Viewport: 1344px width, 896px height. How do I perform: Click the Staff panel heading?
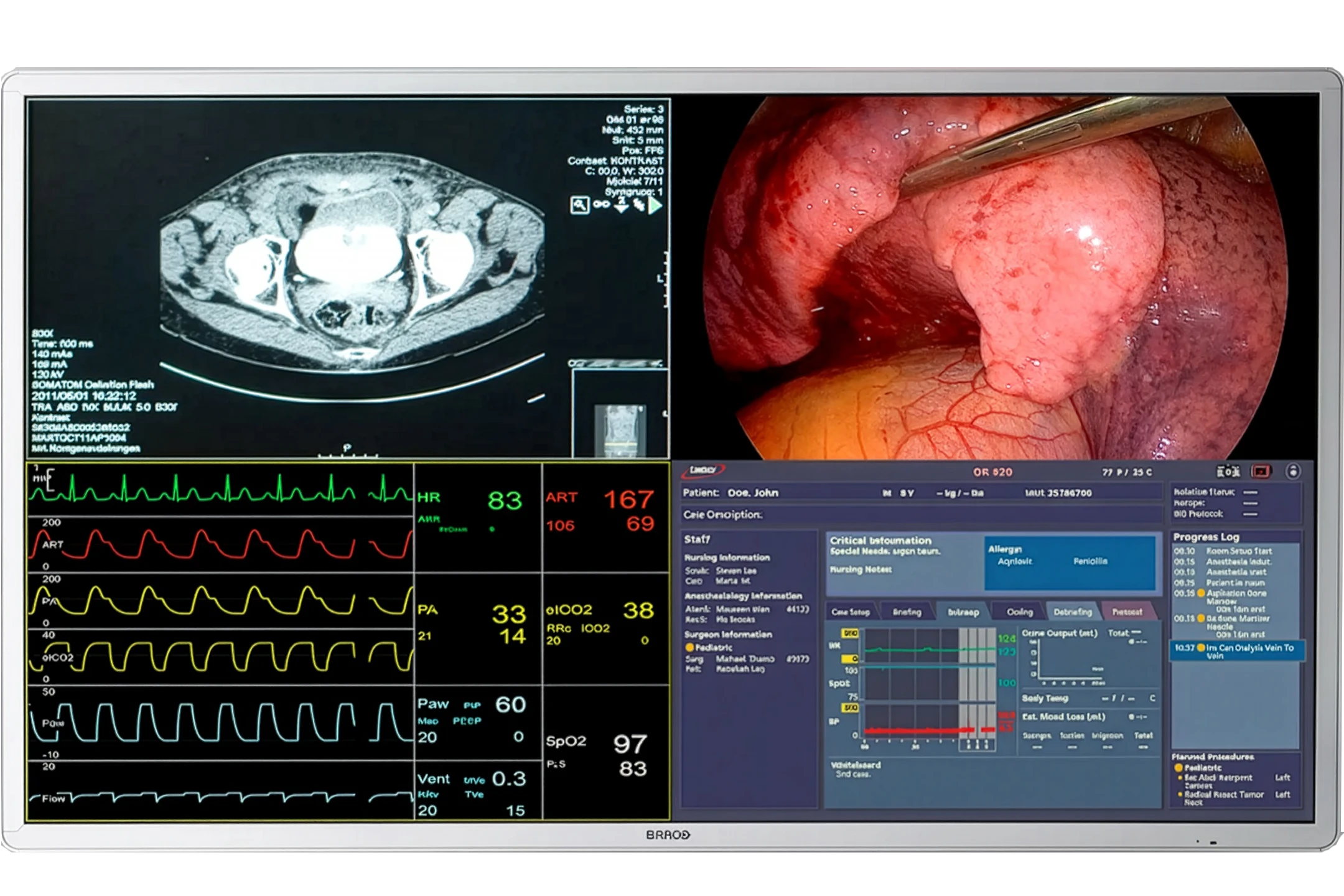(x=697, y=539)
